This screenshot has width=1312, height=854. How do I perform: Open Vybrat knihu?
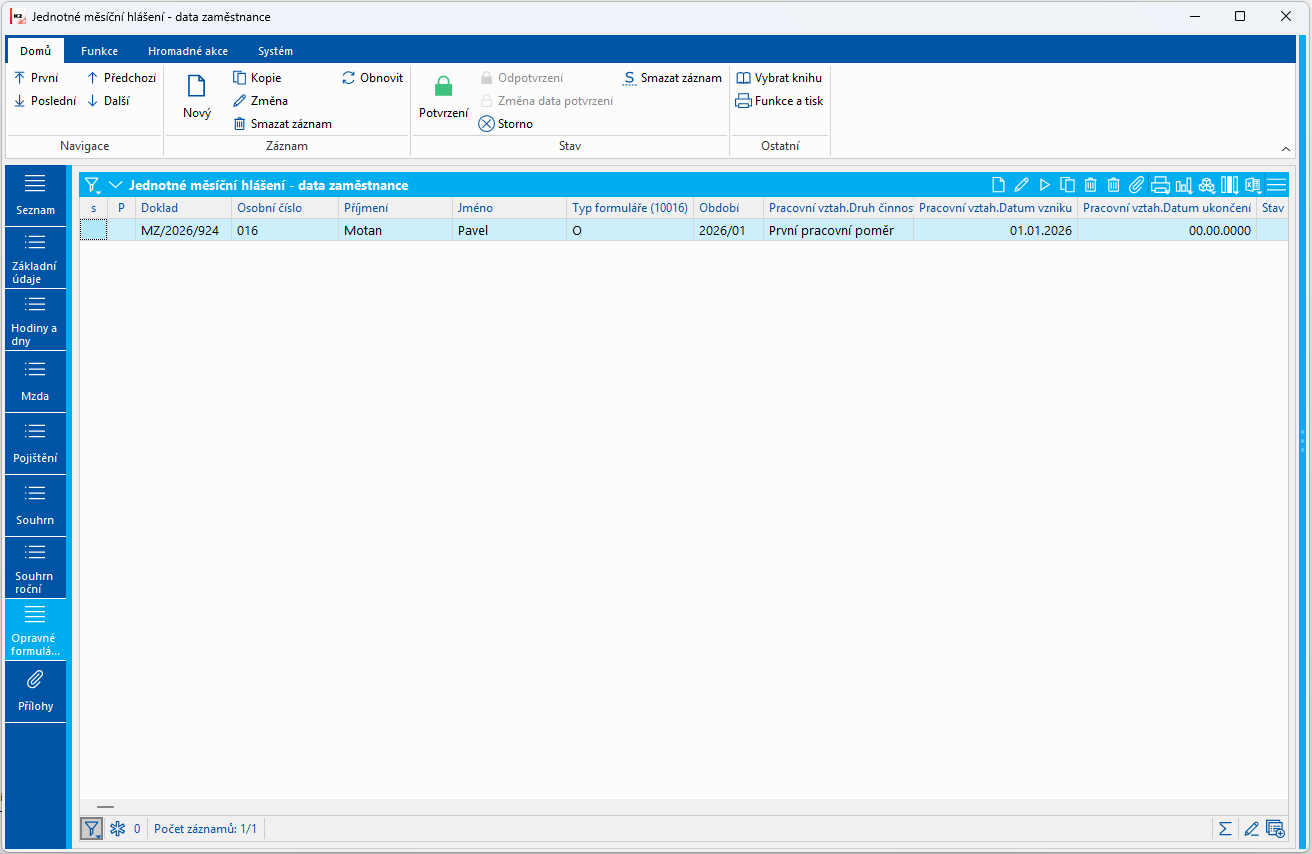[x=779, y=78]
